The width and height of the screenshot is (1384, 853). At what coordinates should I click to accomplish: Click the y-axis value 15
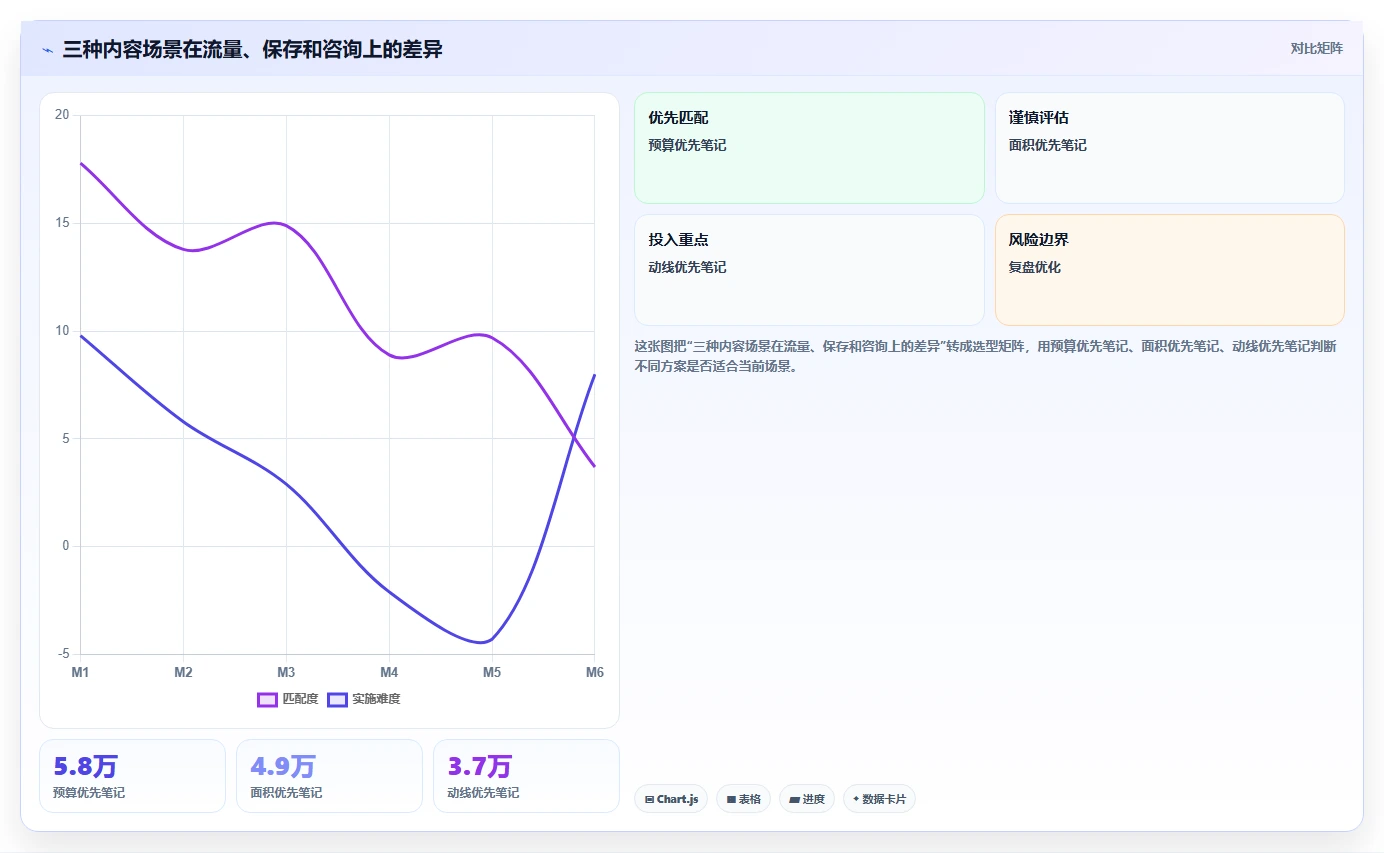tap(62, 223)
